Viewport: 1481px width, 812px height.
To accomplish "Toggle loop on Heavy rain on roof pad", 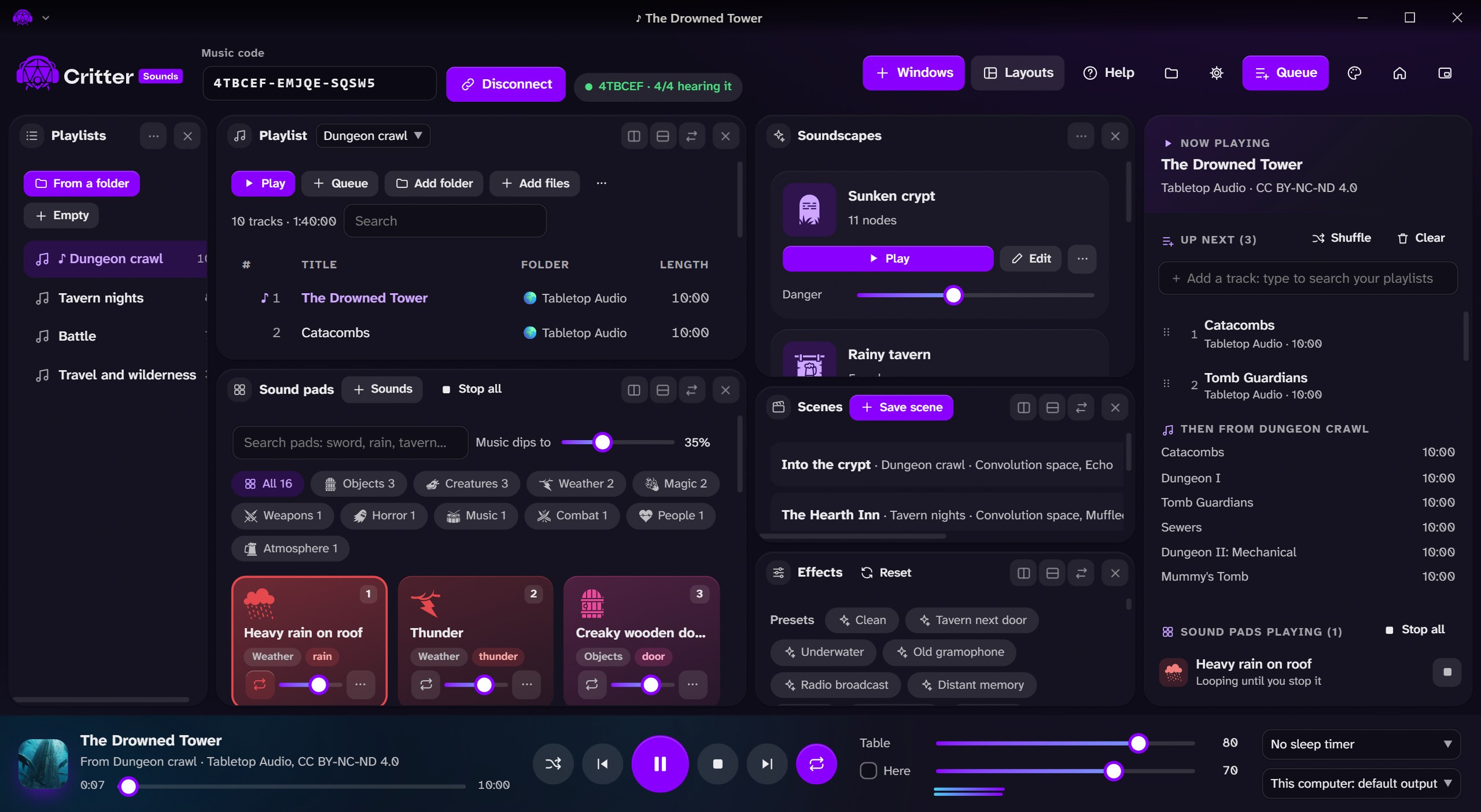I will click(260, 685).
